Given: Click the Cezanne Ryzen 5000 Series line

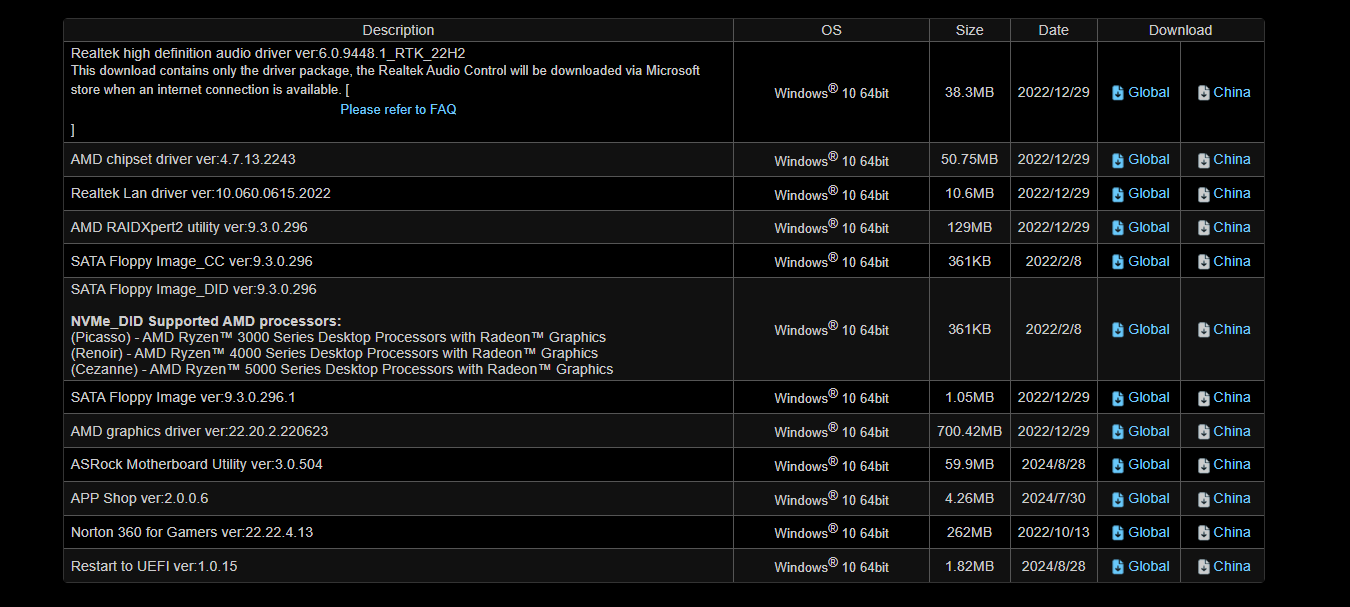Looking at the screenshot, I should point(342,369).
